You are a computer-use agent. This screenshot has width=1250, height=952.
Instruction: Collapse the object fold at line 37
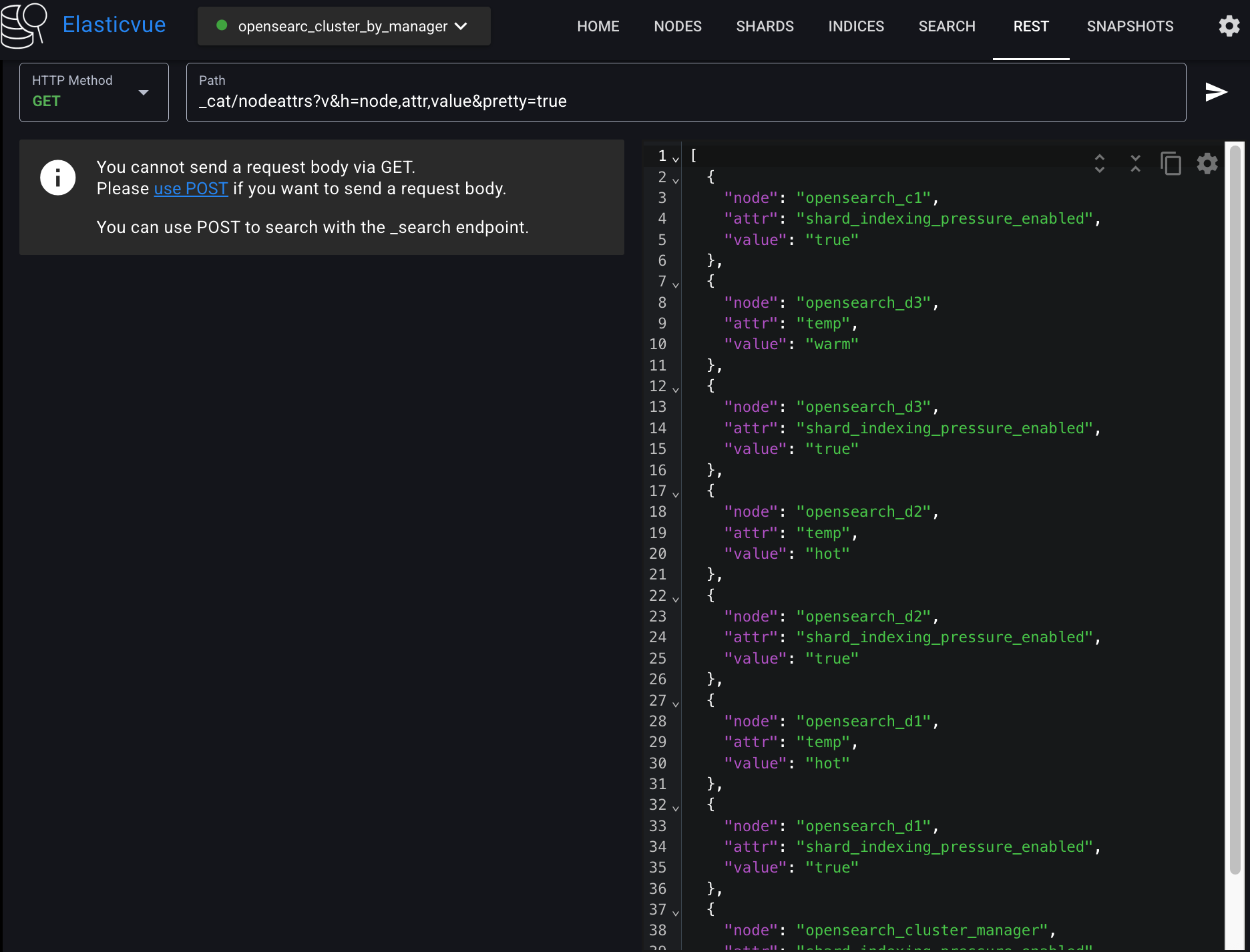coord(676,913)
